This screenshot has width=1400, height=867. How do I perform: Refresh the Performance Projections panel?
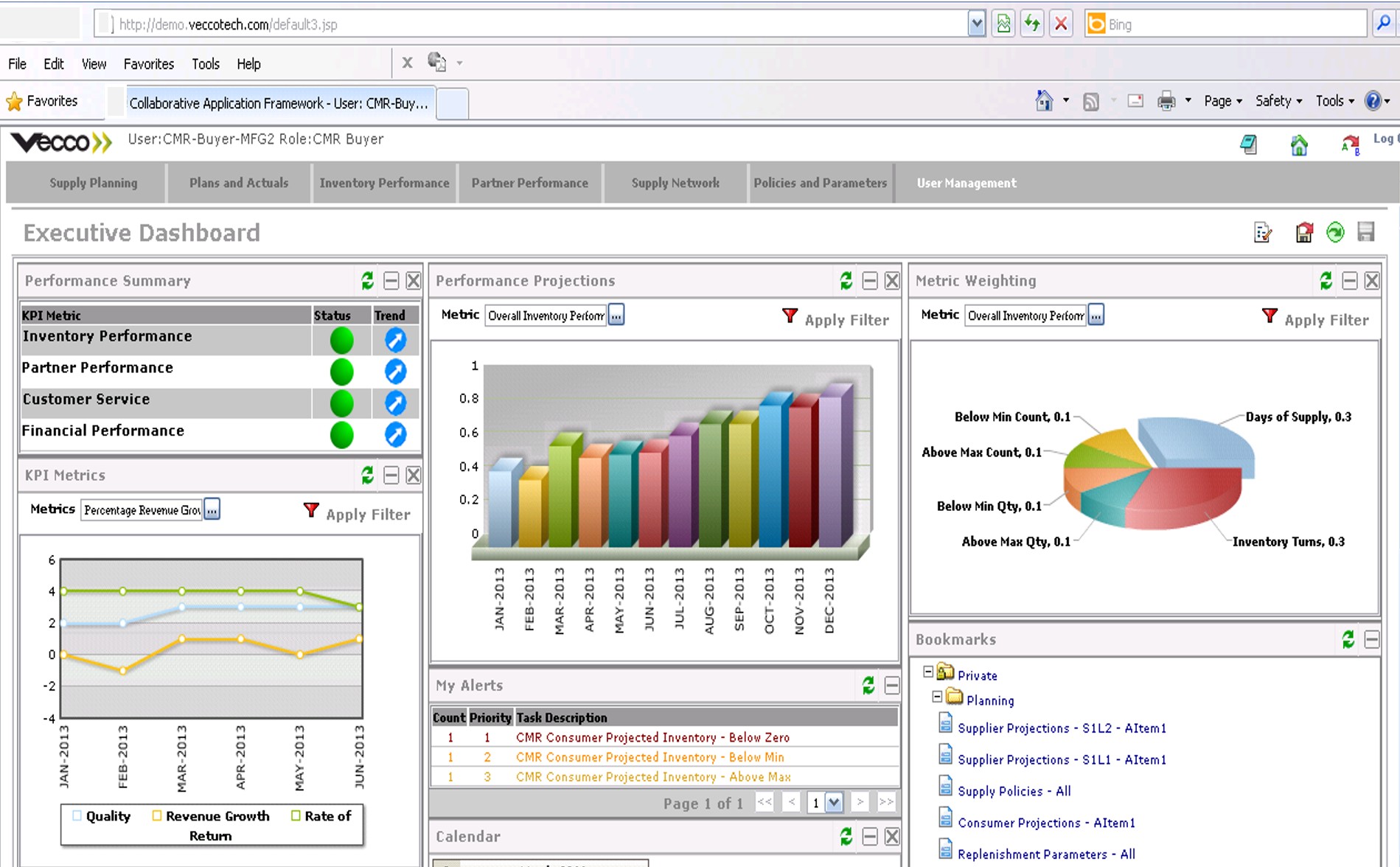coord(846,281)
